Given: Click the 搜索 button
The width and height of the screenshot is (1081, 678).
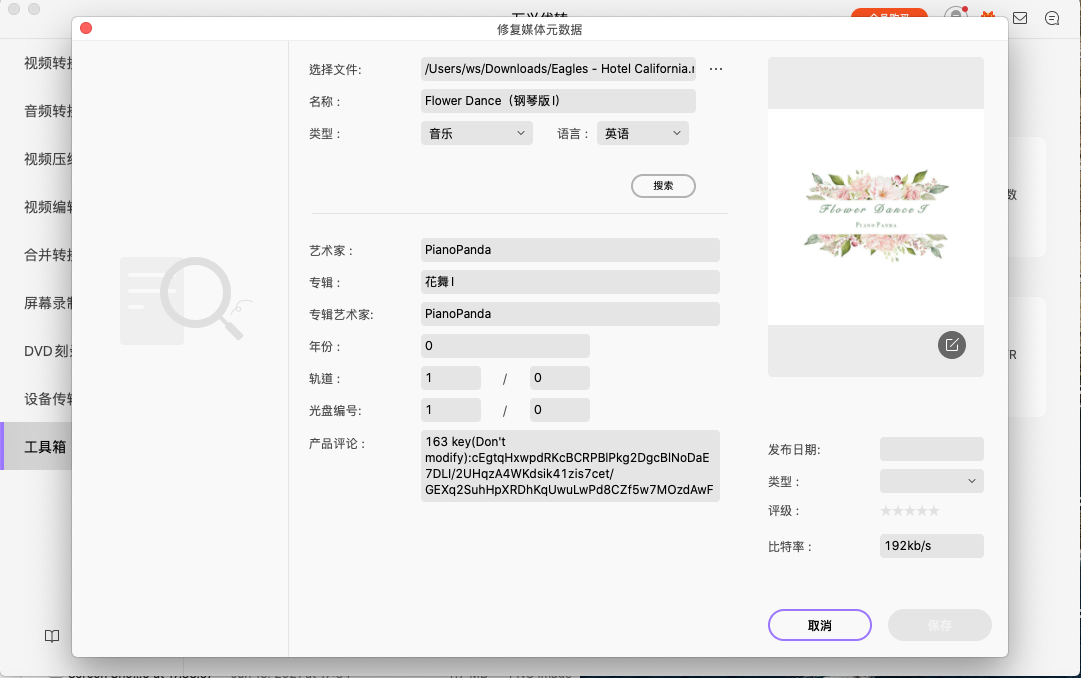Looking at the screenshot, I should (663, 186).
